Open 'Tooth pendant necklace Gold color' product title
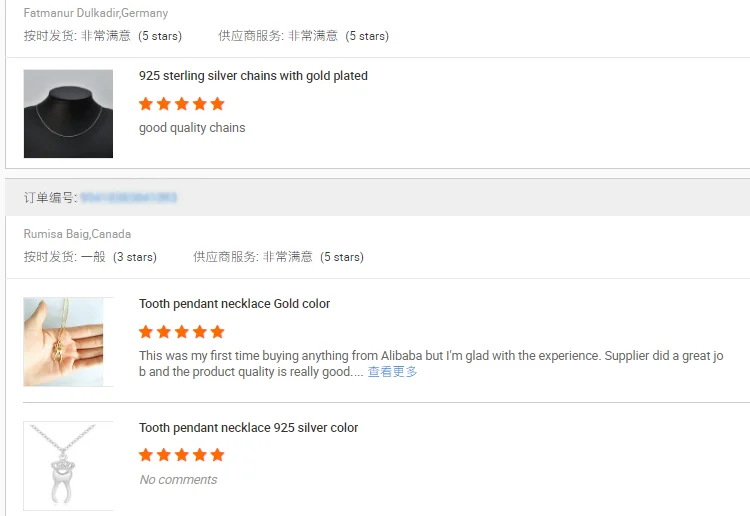The width and height of the screenshot is (750, 516). coord(234,304)
